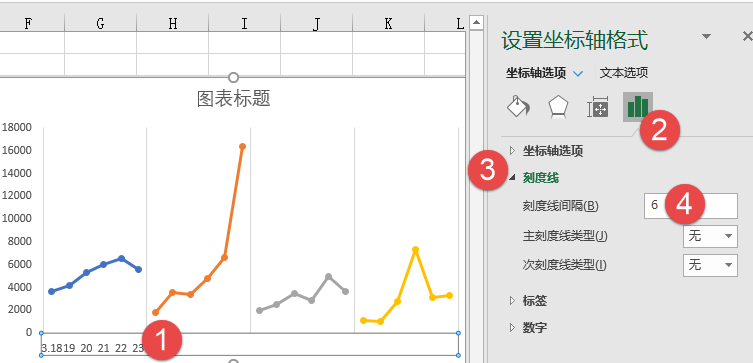
Task: Open the Size & Properties tab icon
Action: pyautogui.click(x=598, y=107)
